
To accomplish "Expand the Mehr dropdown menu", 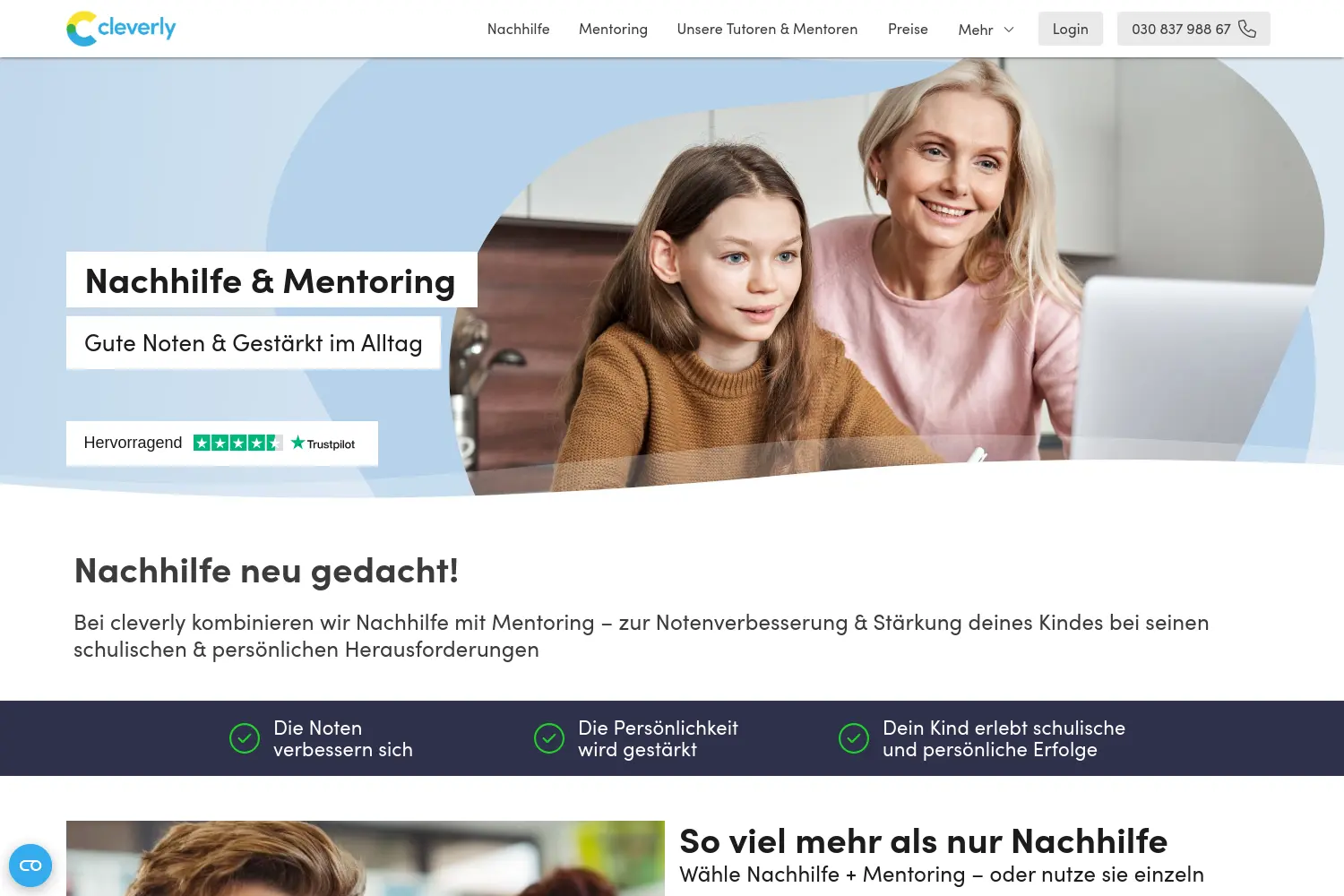I will pos(986,30).
